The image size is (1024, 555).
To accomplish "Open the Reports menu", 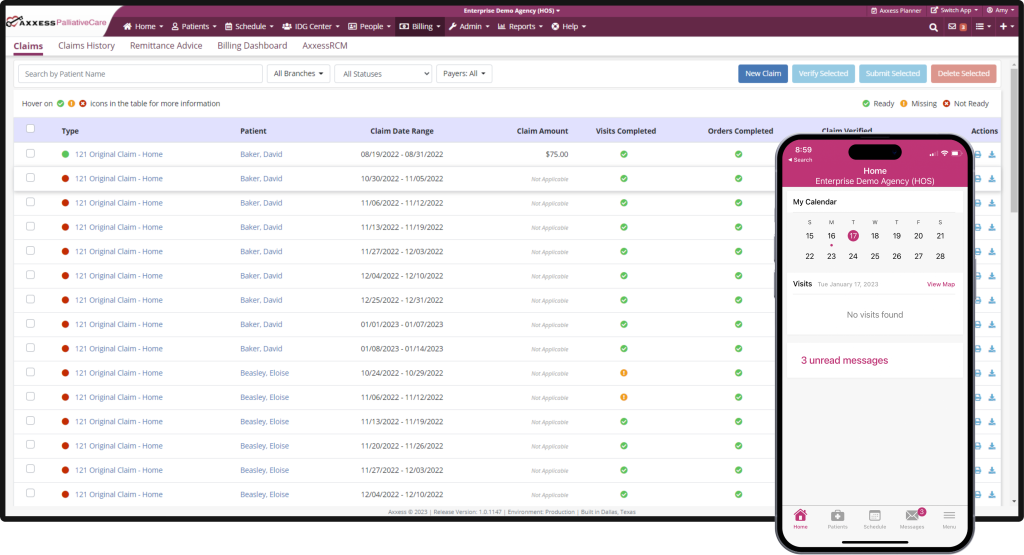I will [520, 27].
